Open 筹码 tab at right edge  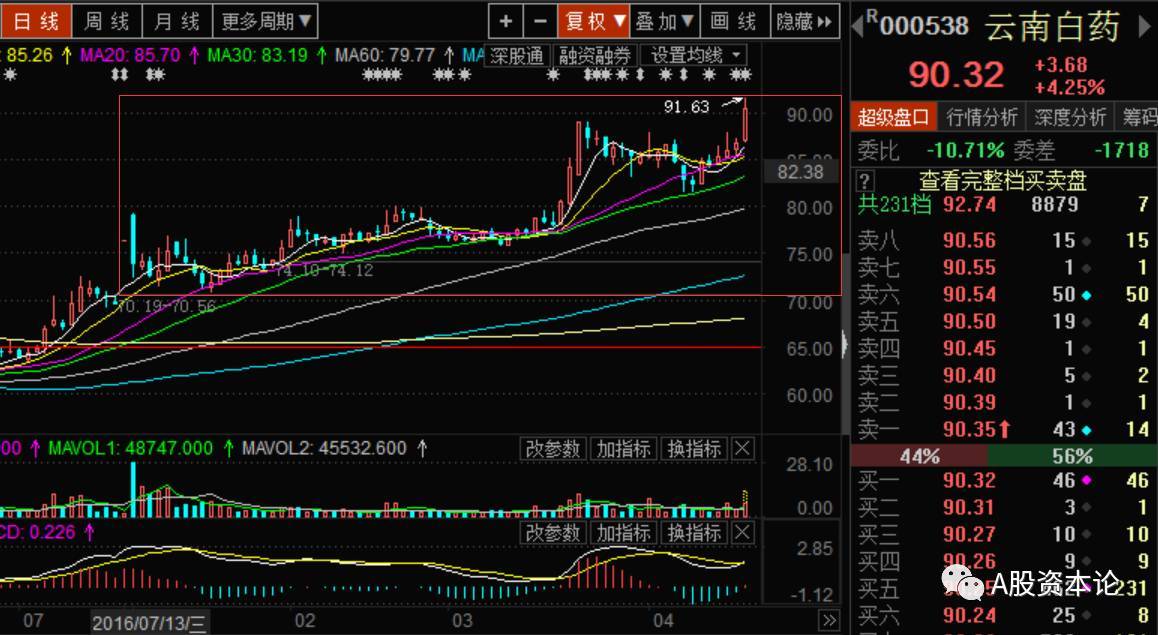point(1138,117)
